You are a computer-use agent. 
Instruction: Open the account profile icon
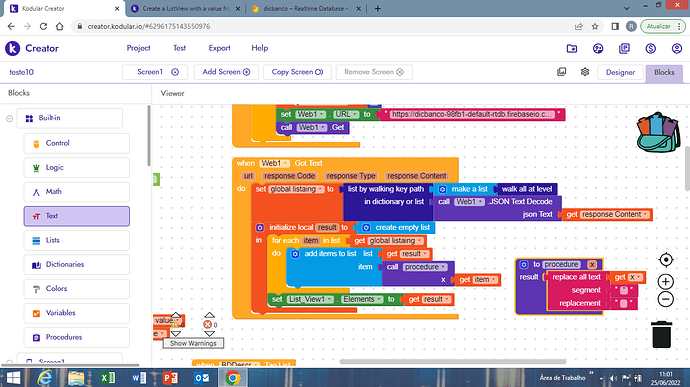677,48
